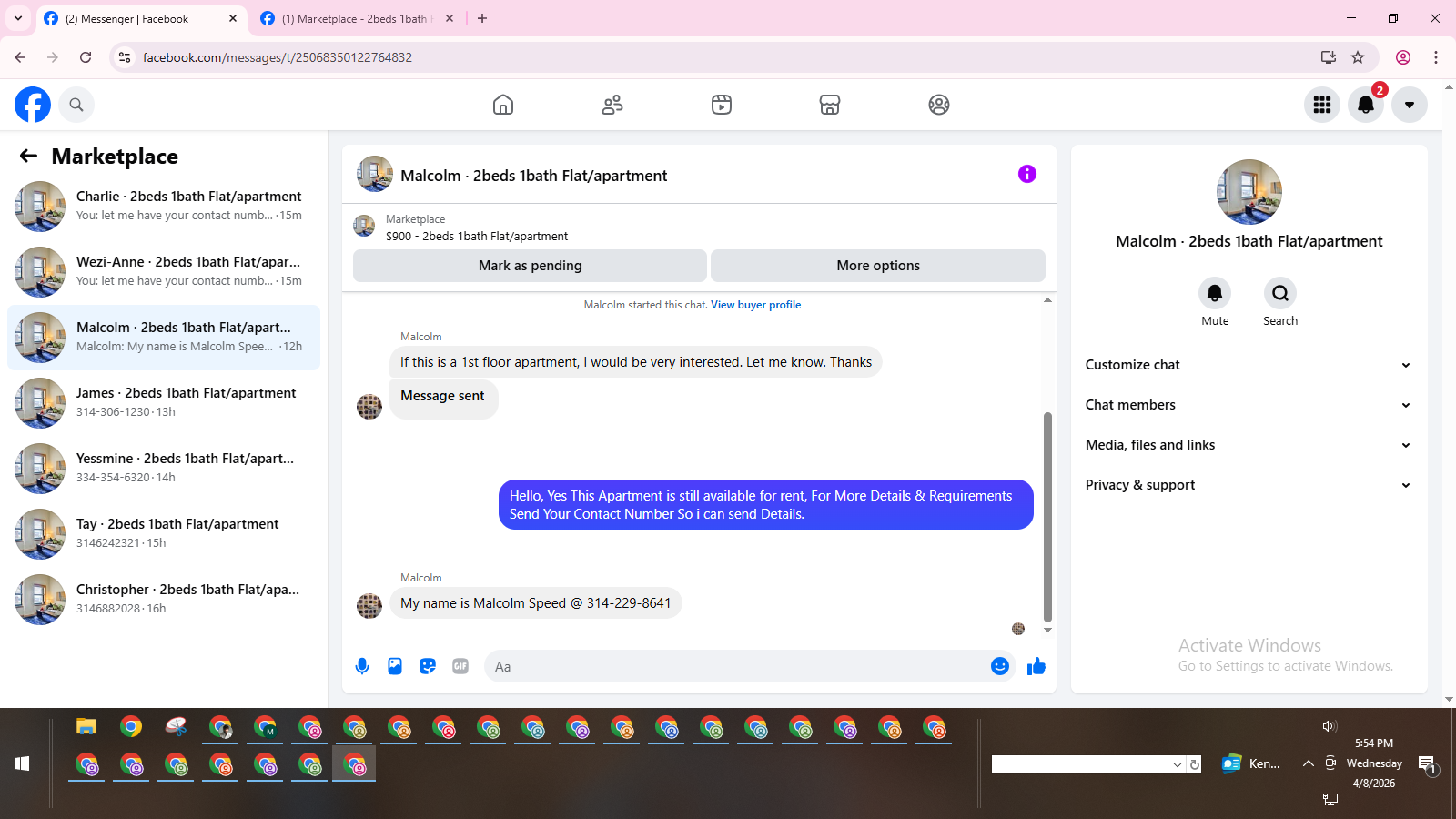Search in conversation using the Search icon
Screen dimensions: 1456x819
point(1280,293)
